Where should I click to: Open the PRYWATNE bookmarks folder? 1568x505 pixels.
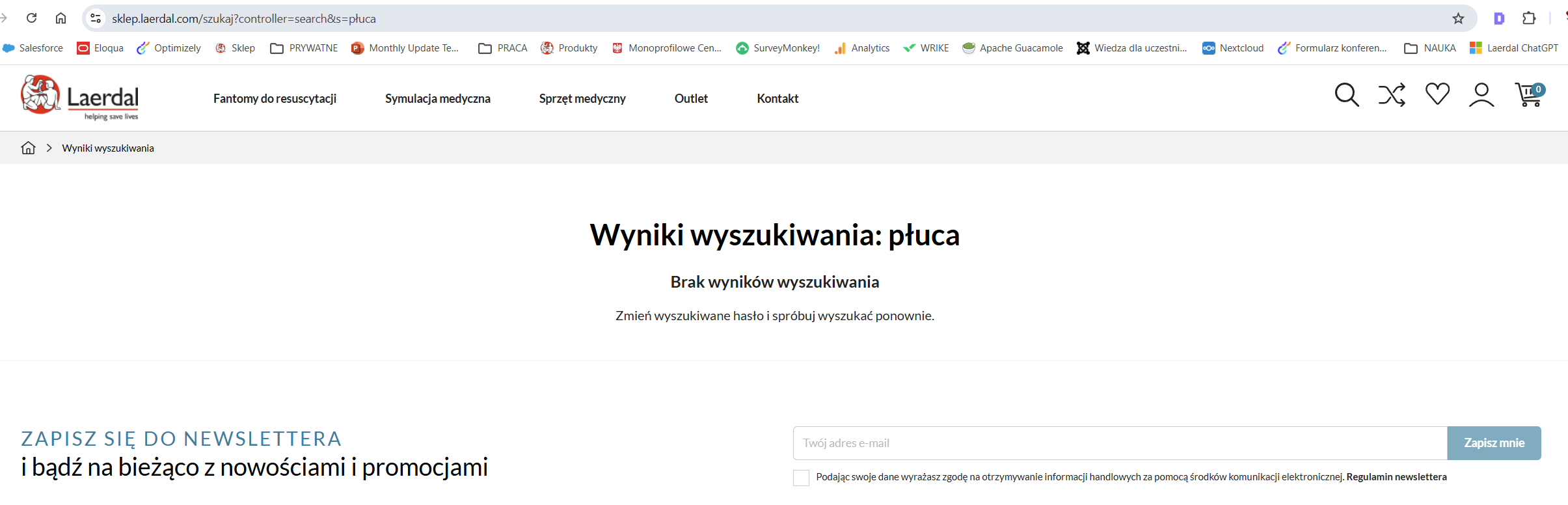coord(304,48)
